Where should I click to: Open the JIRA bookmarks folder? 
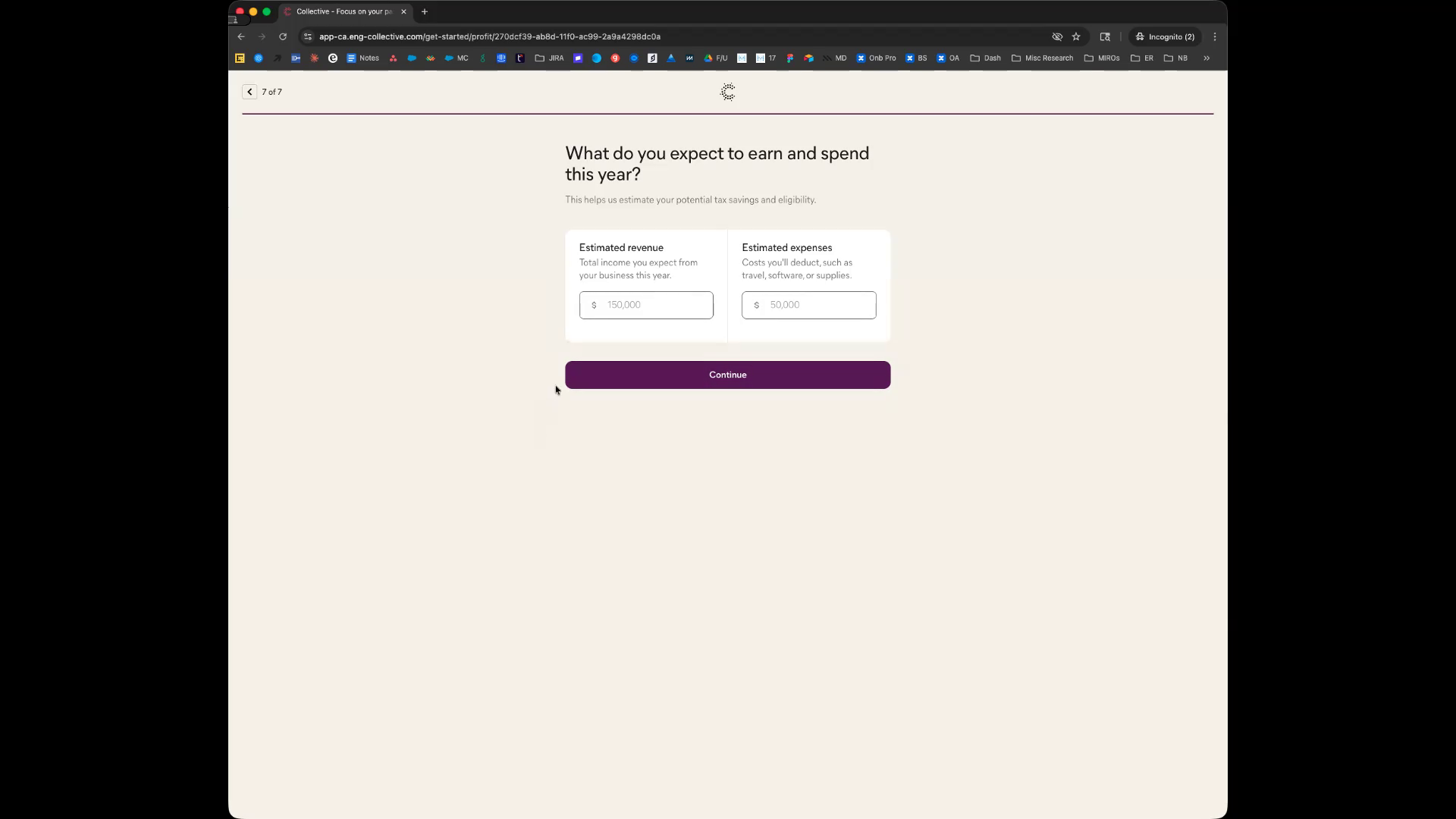549,58
